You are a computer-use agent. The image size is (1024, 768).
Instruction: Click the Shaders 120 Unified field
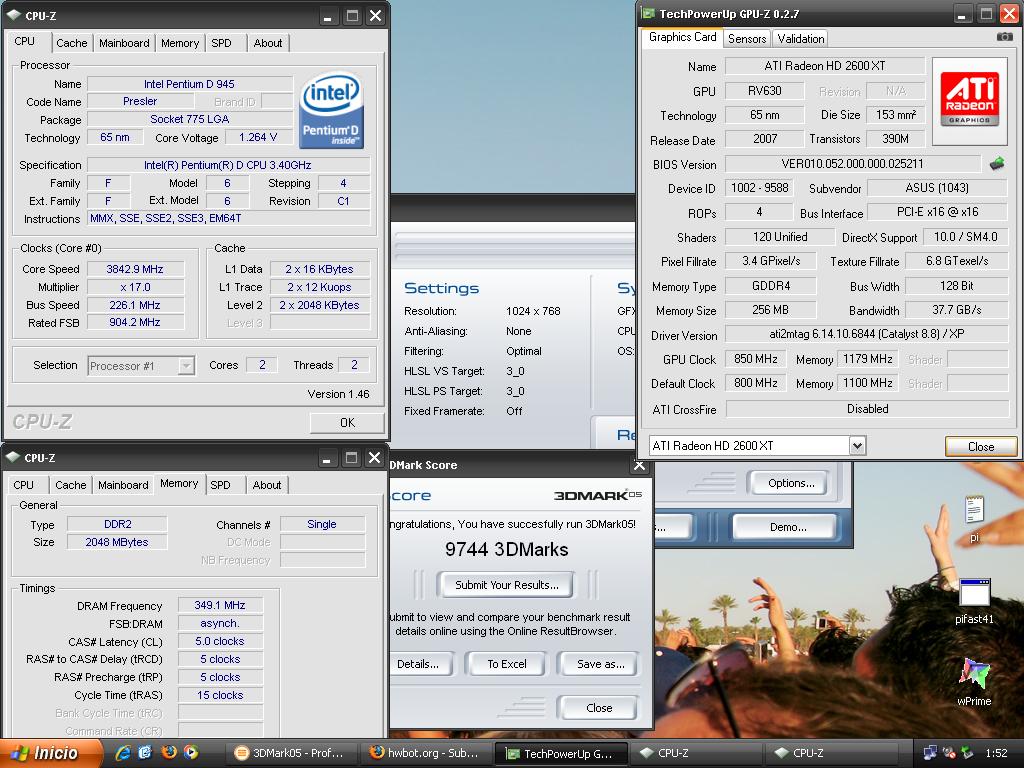point(780,237)
